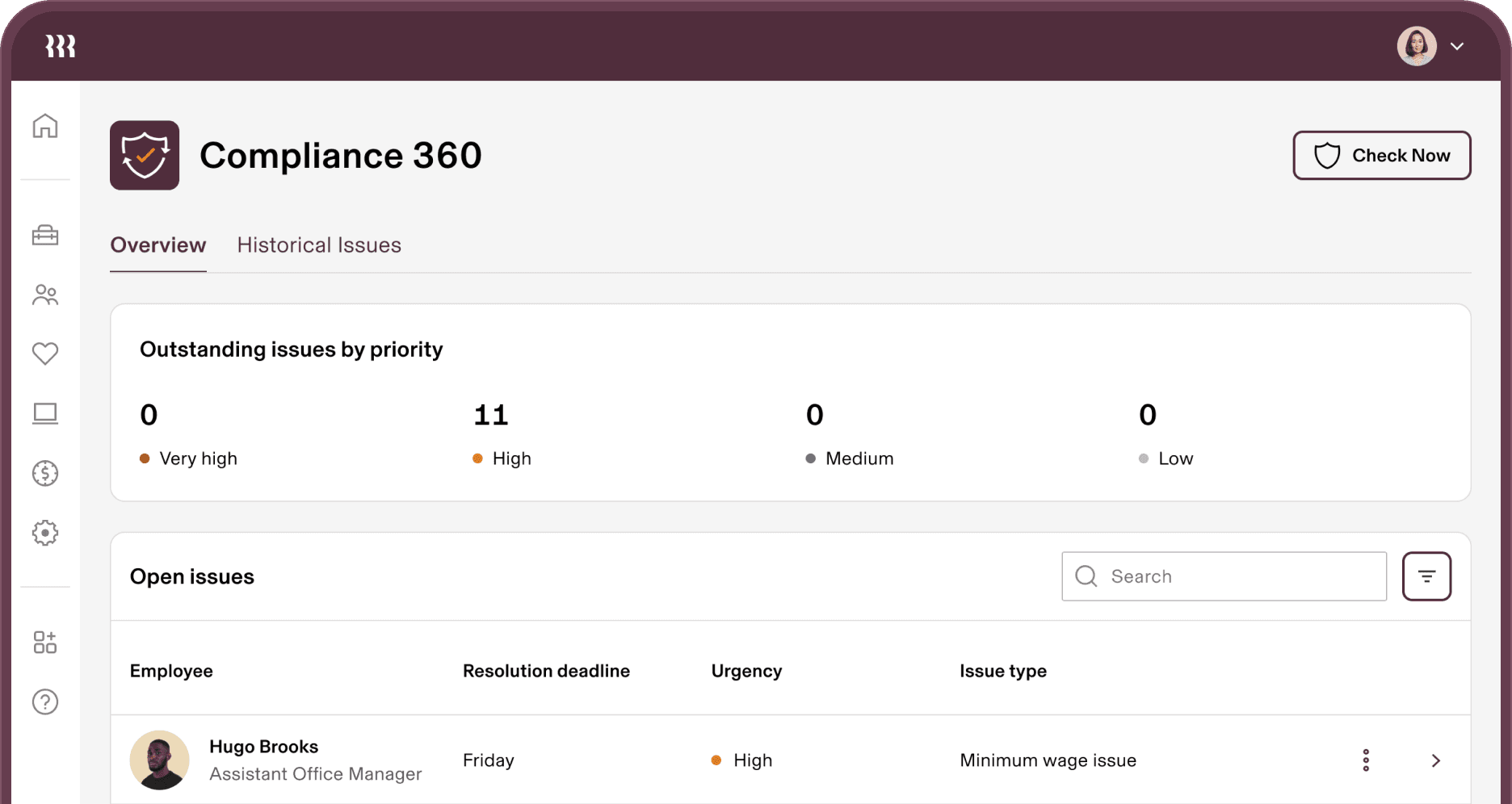Open the Help question mark icon

pyautogui.click(x=45, y=702)
